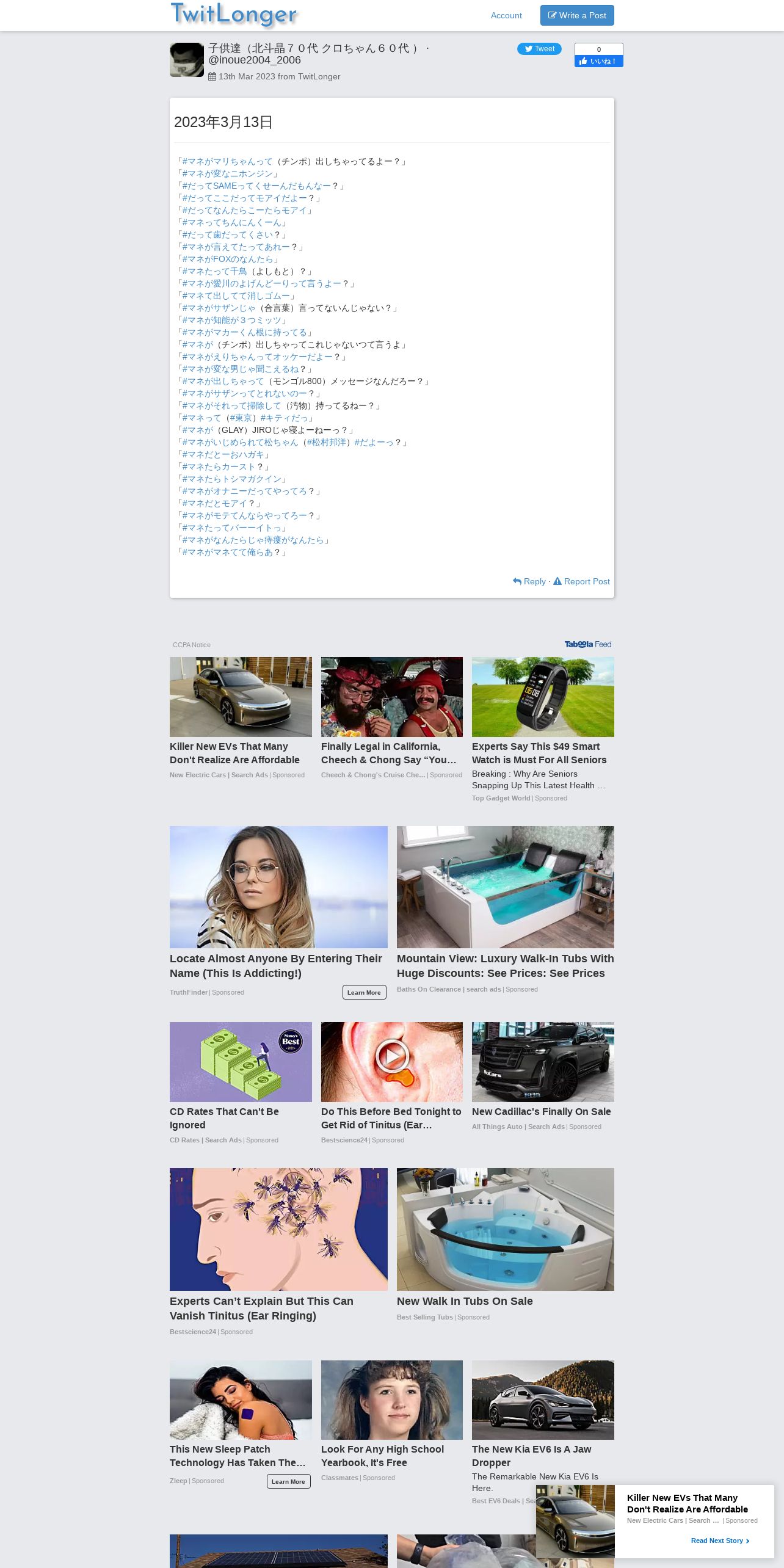The image size is (784, 1568).
Task: Open New Cadillac ad image
Action: pos(543,1062)
